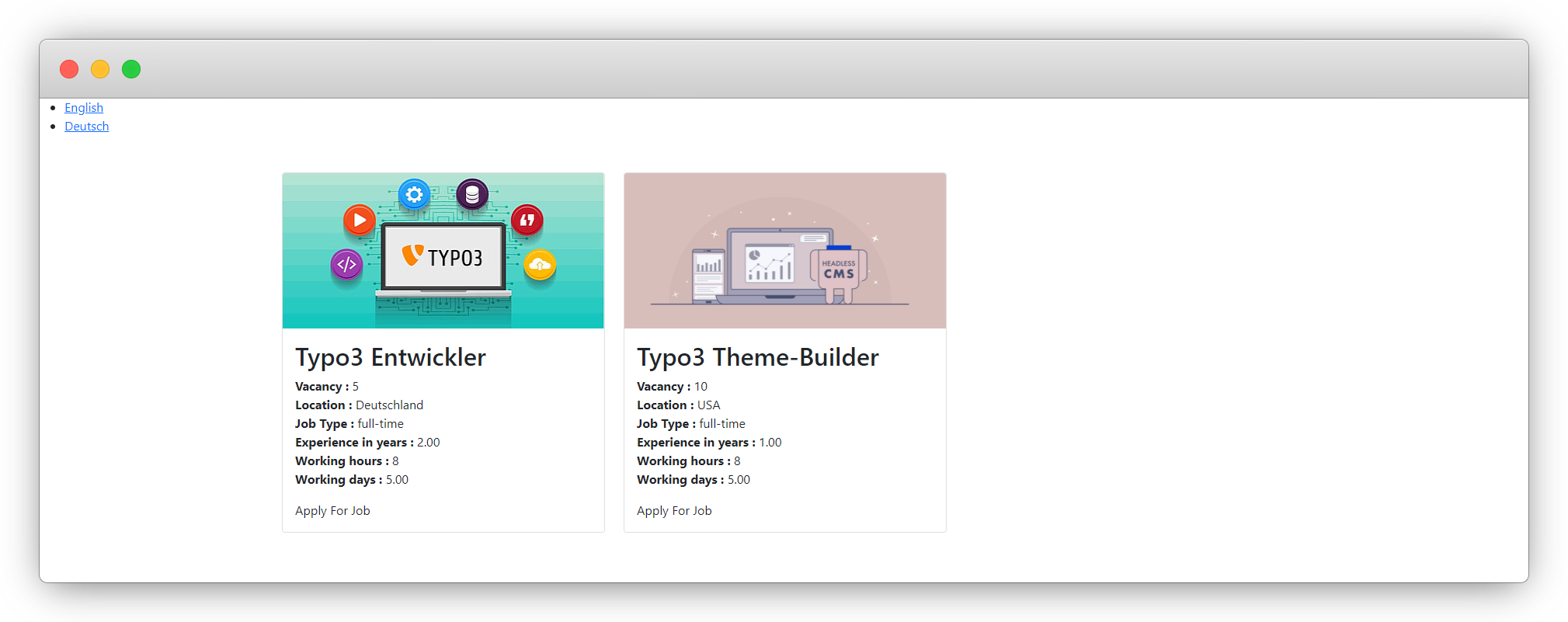Apply for the Typo3 Entwickler job
The image size is (1568, 622).
tap(332, 511)
